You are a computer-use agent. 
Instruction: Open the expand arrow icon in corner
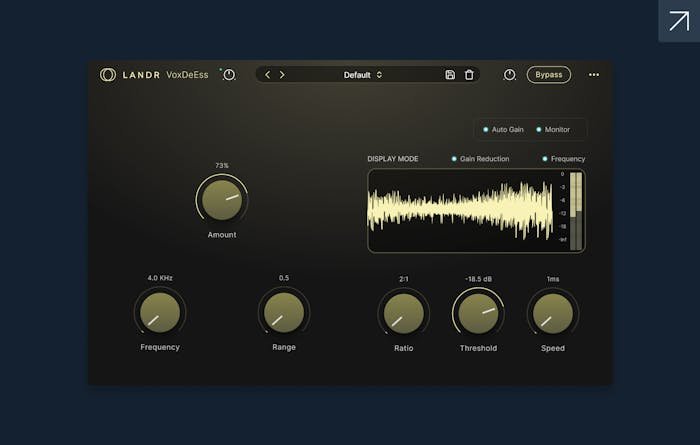pos(679,21)
